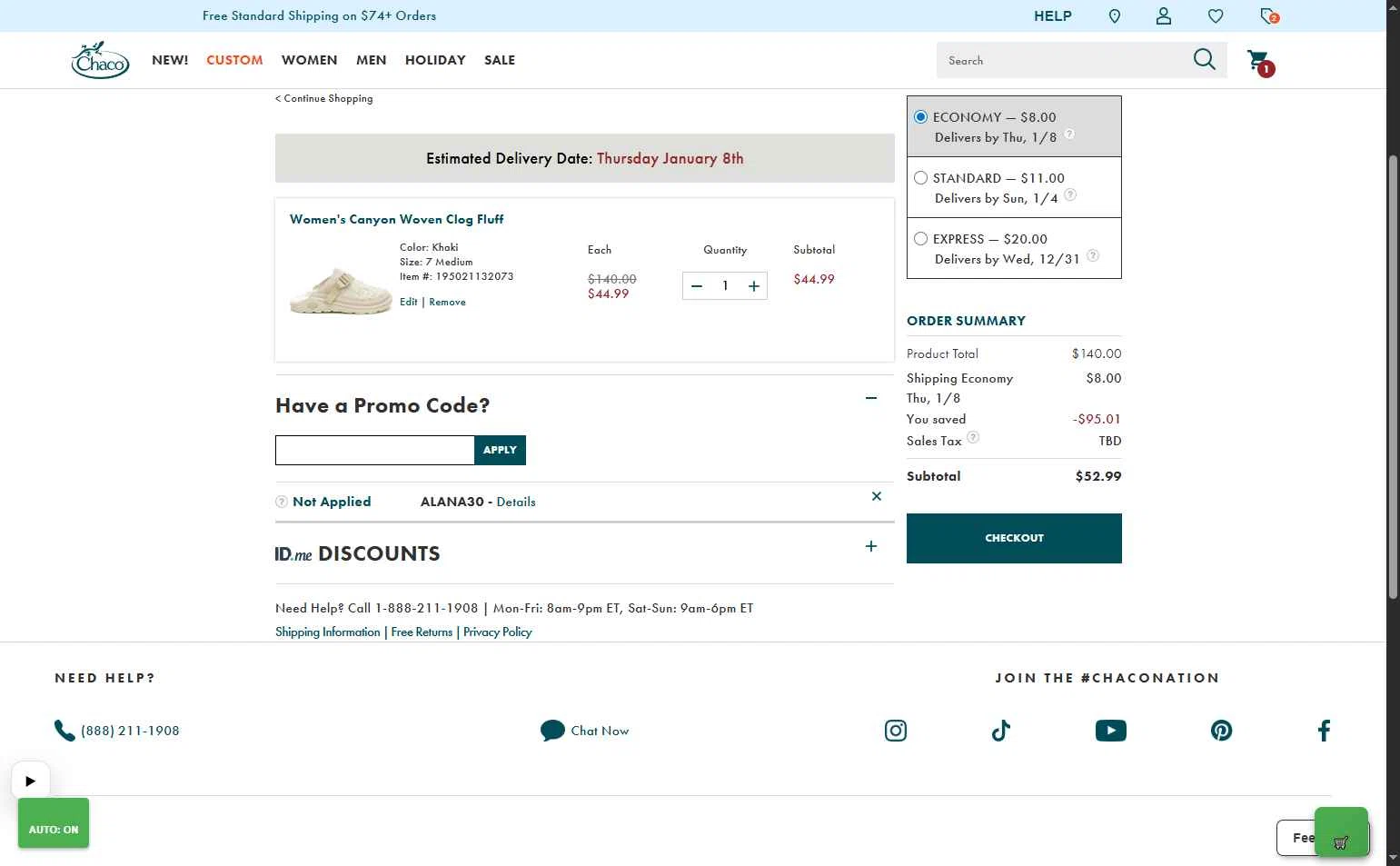The width and height of the screenshot is (1400, 866).
Task: Open Chaco YouTube channel
Action: [1111, 731]
